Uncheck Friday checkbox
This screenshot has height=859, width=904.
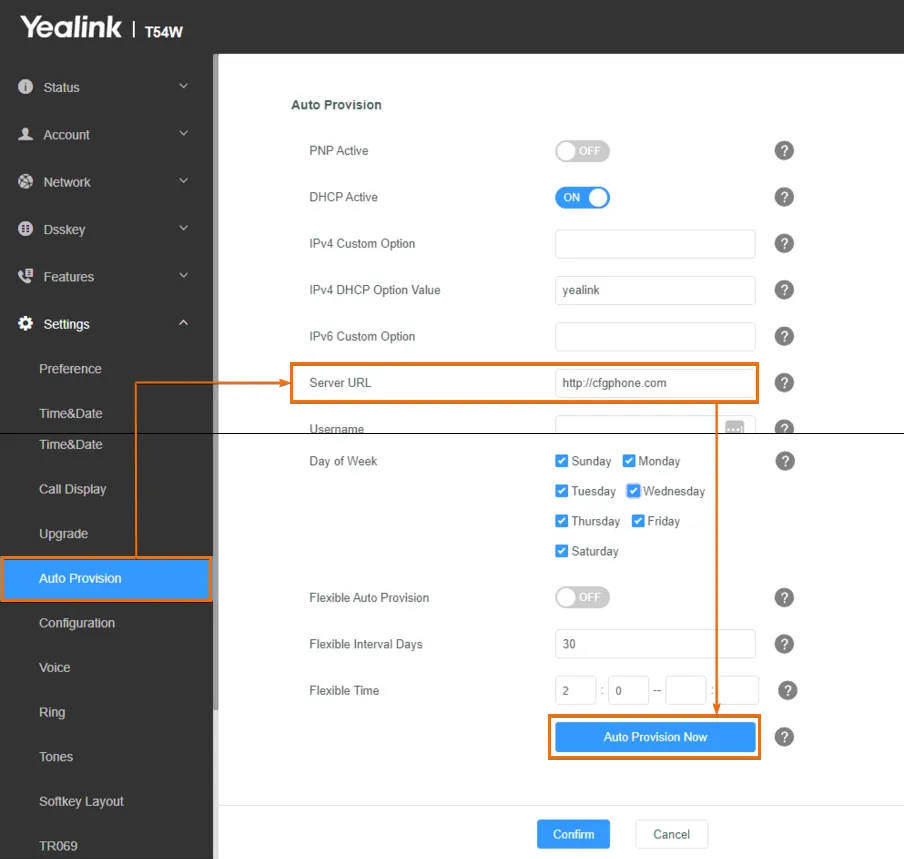[638, 521]
